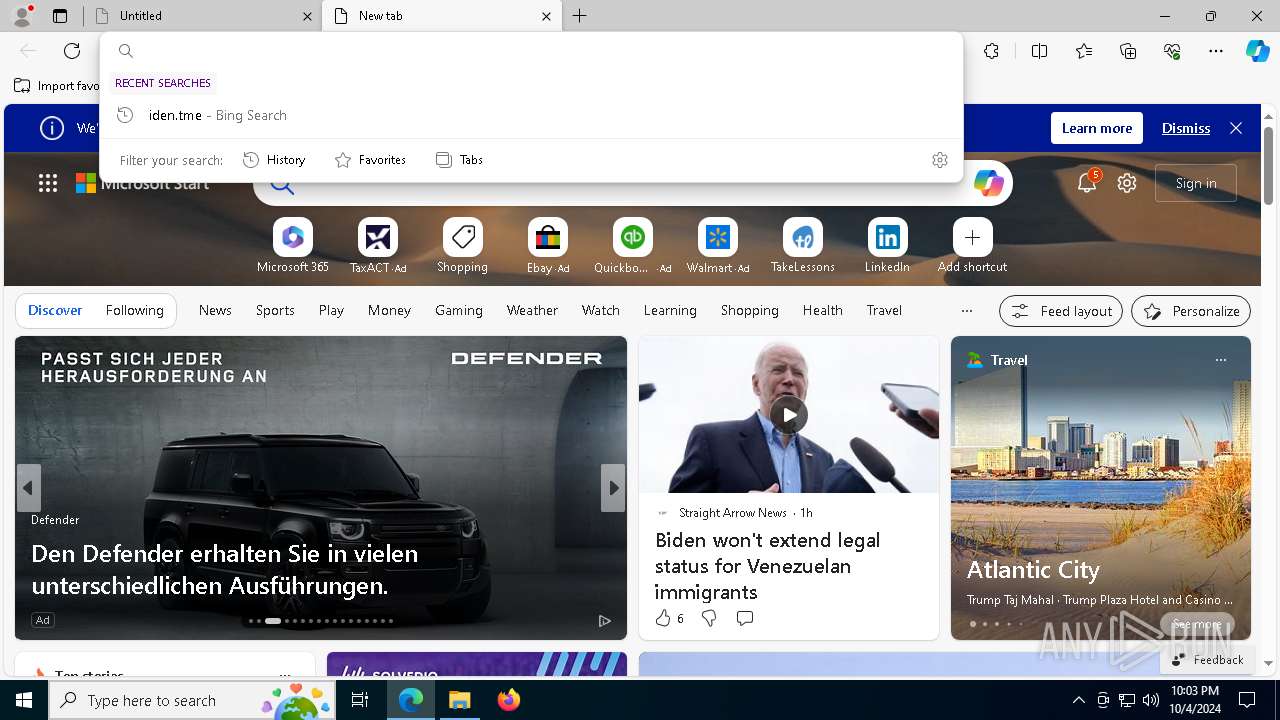Play the Biden news video
Viewport: 1280px width, 720px height.
789,415
